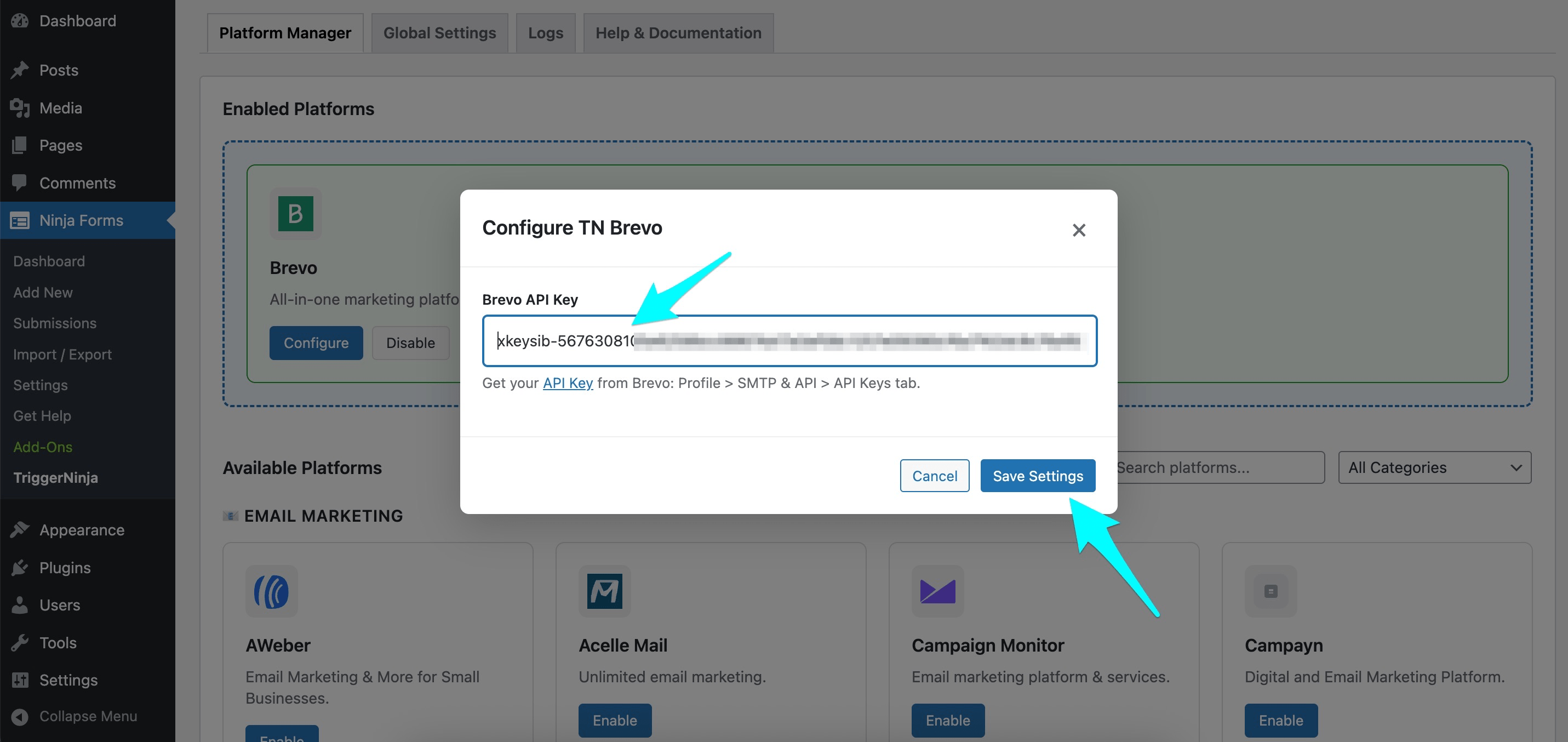The height and width of the screenshot is (742, 1568).
Task: Click the Campaign Monitor envelope icon
Action: (937, 591)
